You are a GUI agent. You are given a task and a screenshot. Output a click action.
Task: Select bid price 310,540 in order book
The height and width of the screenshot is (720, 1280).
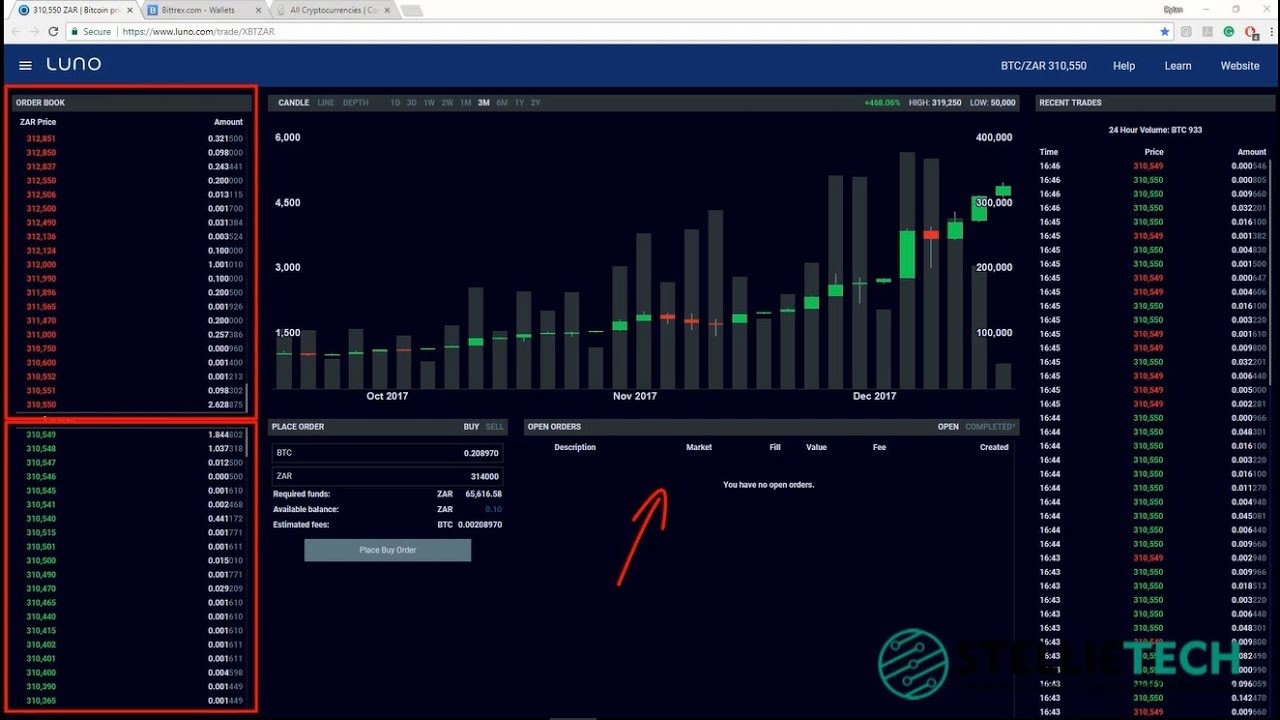[41, 519]
